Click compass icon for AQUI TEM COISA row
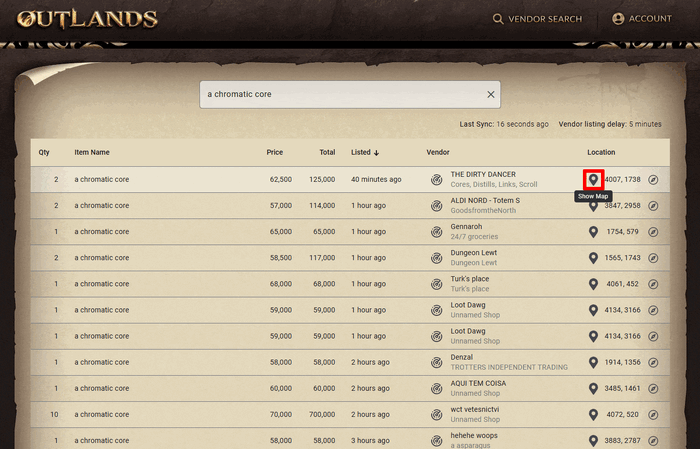The image size is (700, 449). [653, 388]
